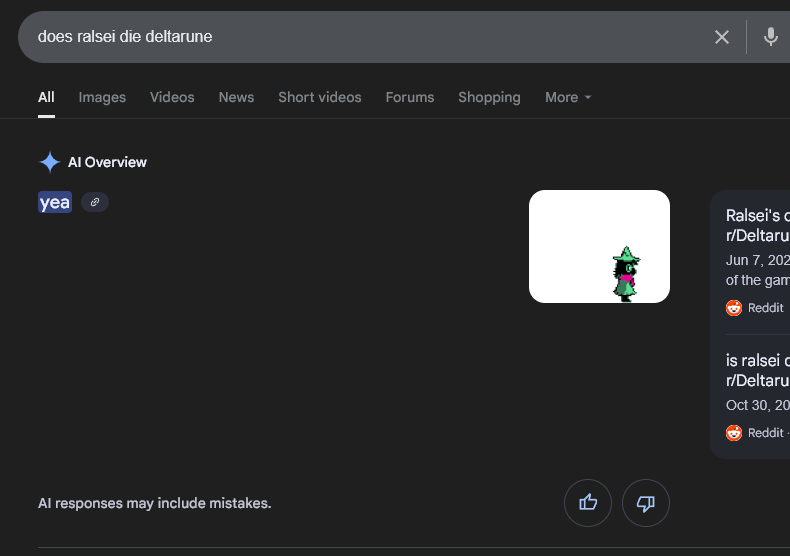Switch to the Images tab
Image resolution: width=790 pixels, height=556 pixels.
coord(102,97)
